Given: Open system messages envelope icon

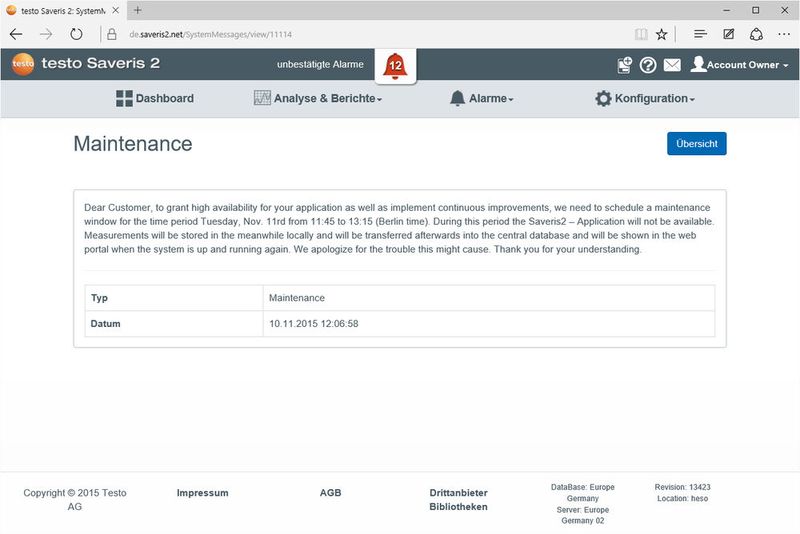Looking at the screenshot, I should point(672,65).
